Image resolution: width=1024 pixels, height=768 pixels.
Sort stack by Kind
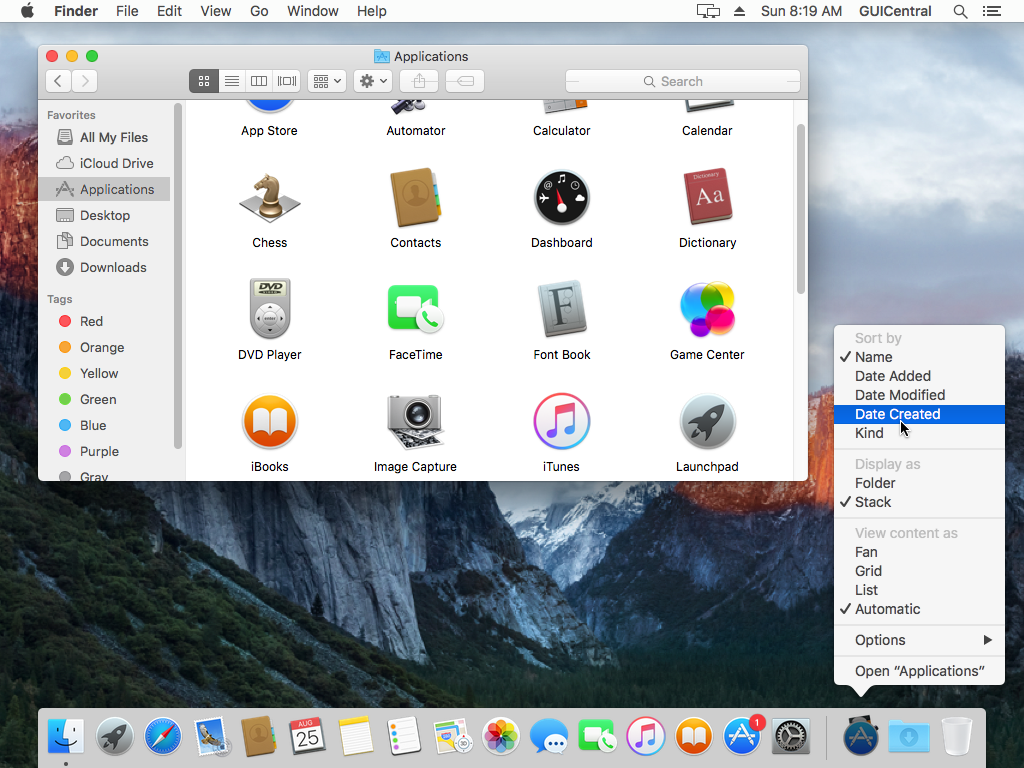click(919, 433)
